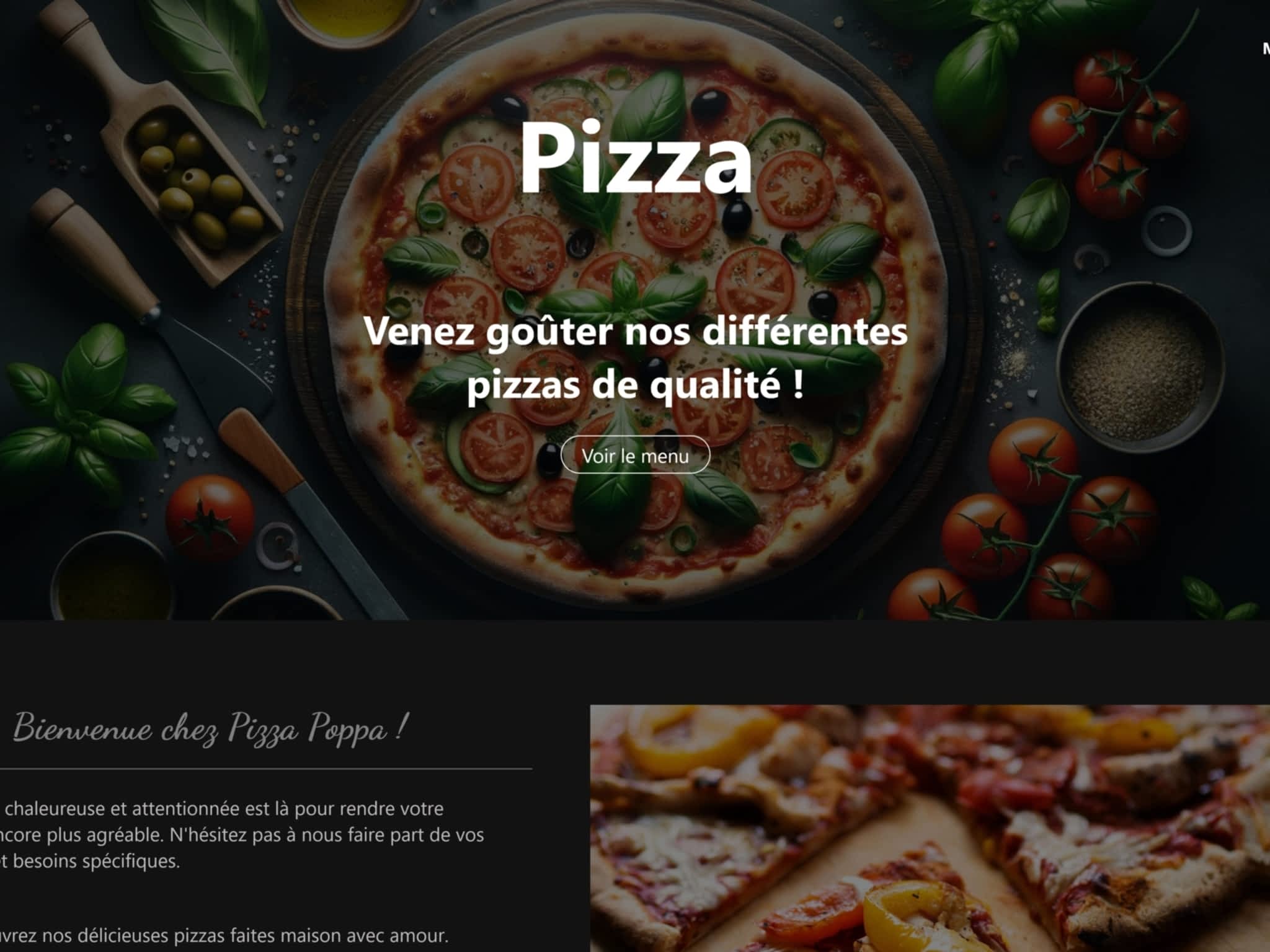
Task: Click the délicieuses pizzas faites maison sentence
Action: point(223,935)
